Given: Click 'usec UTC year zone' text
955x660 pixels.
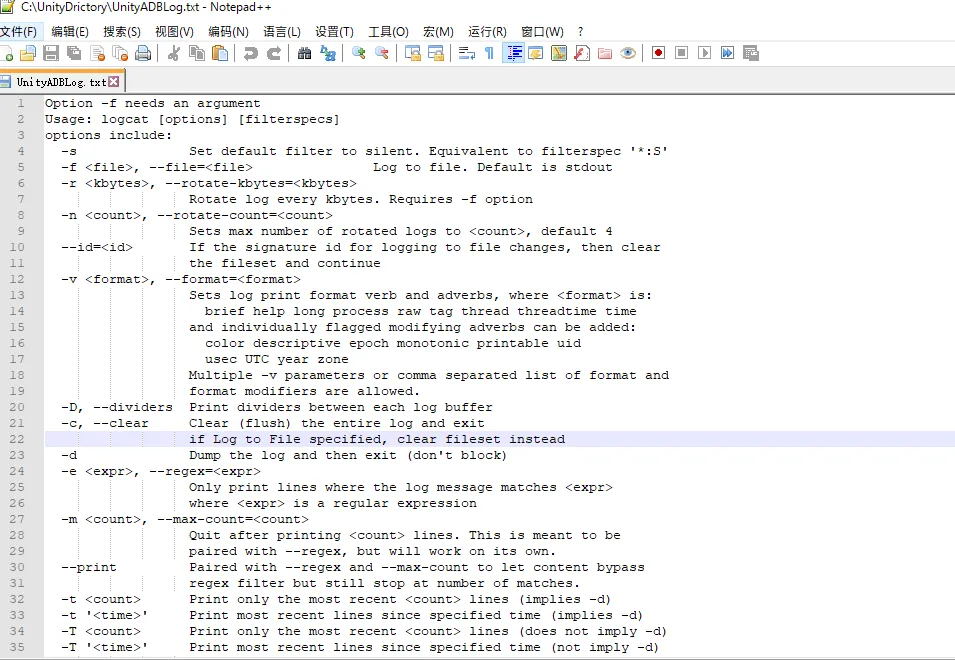Looking at the screenshot, I should point(277,359).
